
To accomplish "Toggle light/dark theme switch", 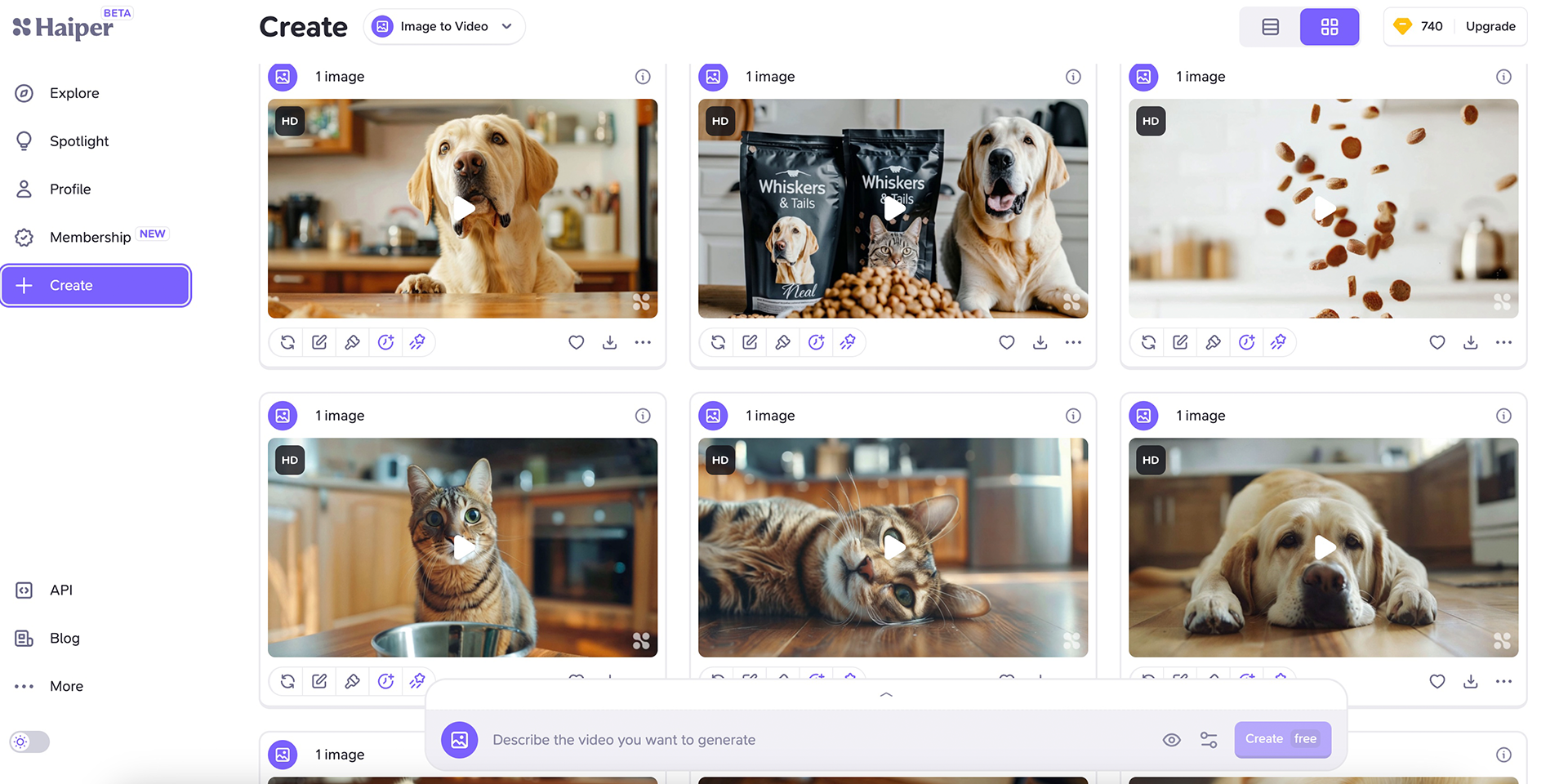I will click(29, 742).
